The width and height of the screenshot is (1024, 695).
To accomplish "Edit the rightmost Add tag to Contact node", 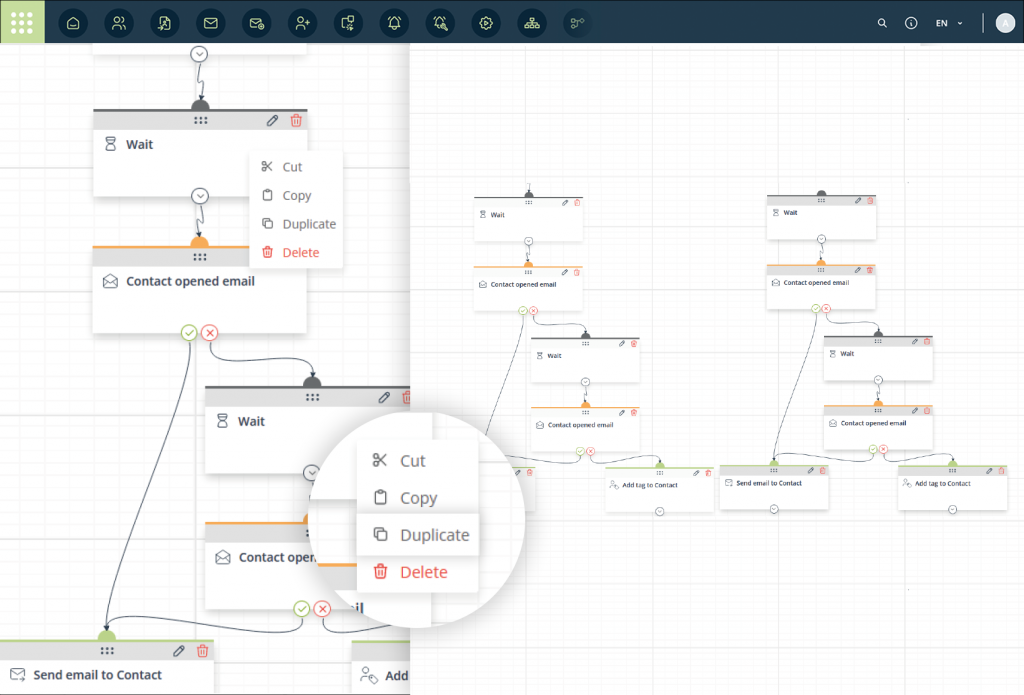I will click(x=989, y=471).
